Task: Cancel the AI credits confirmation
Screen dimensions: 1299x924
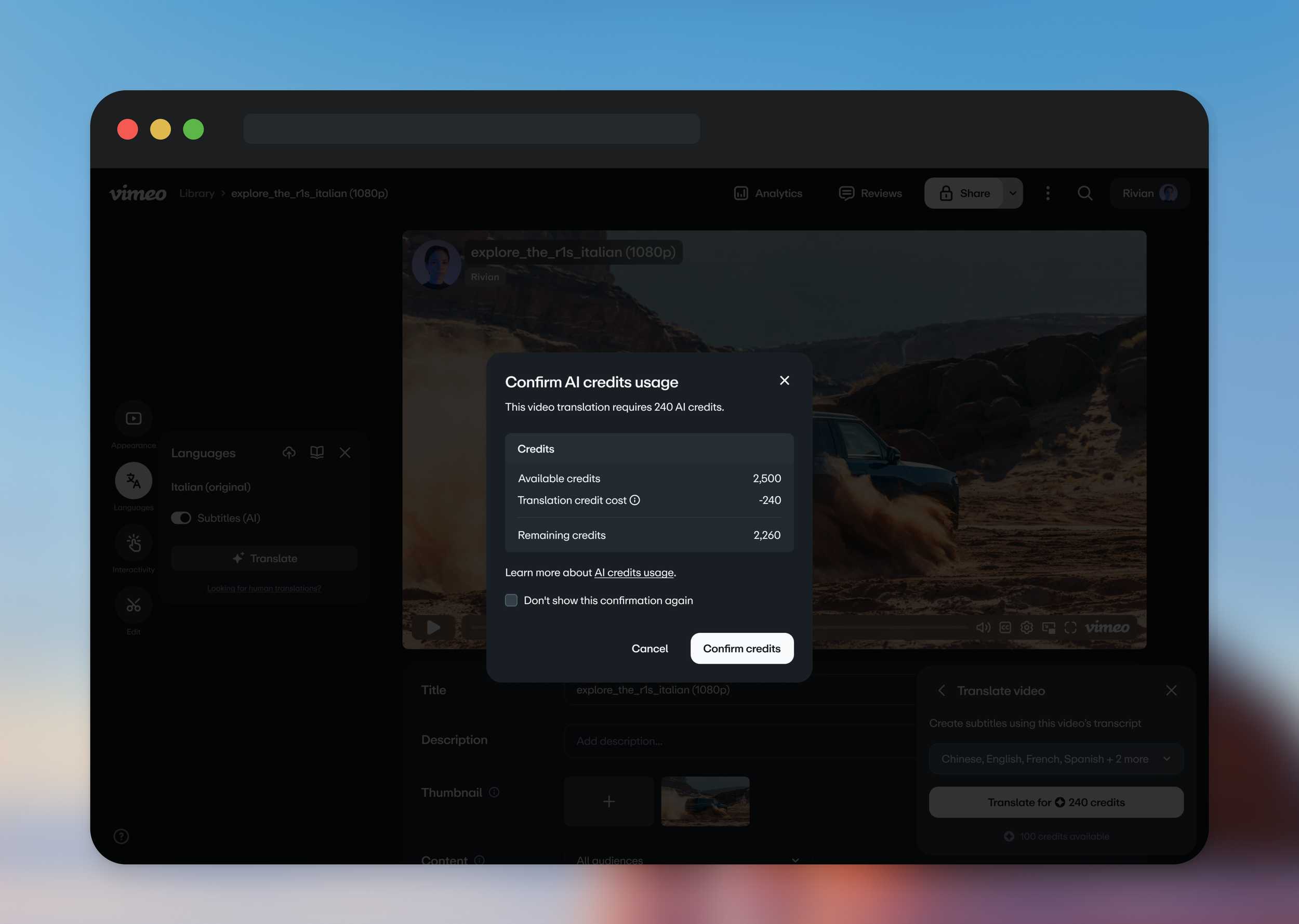Action: click(649, 648)
